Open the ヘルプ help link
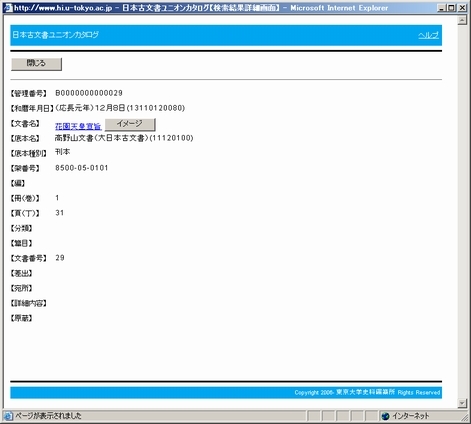 point(428,35)
